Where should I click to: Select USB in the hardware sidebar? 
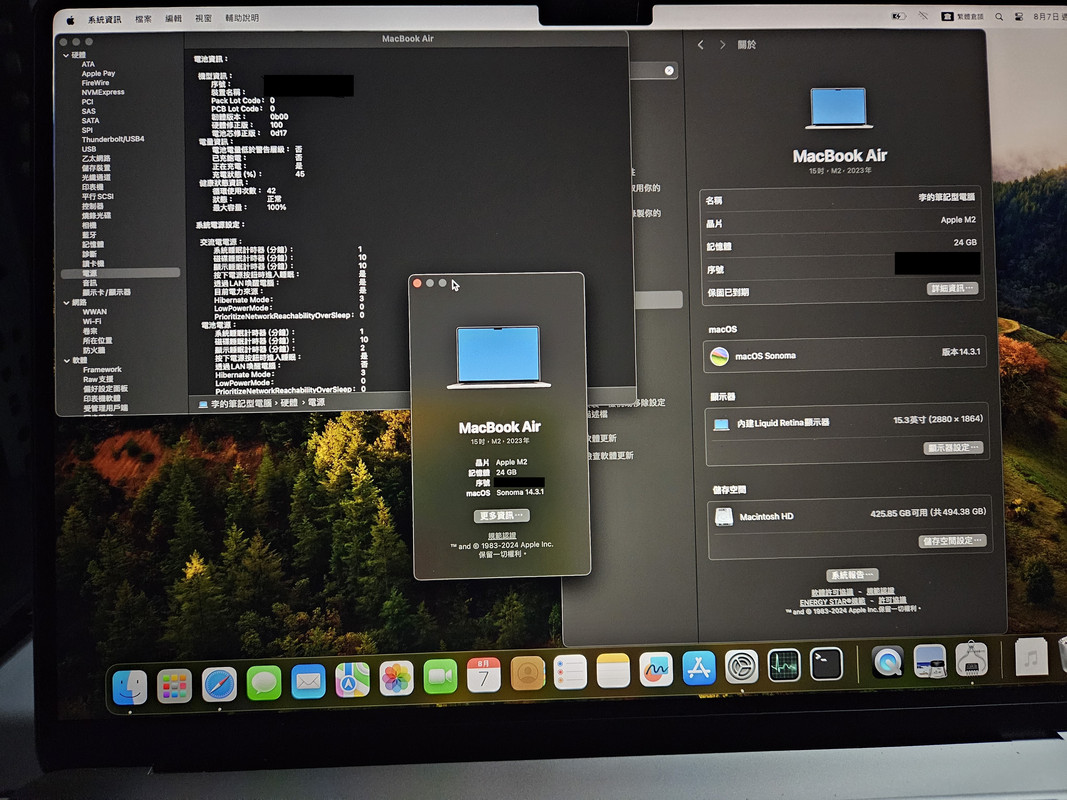[89, 148]
